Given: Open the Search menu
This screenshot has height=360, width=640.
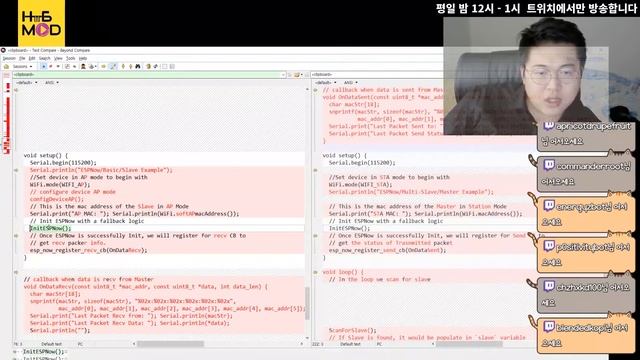Looking at the screenshot, I should coord(44,58).
